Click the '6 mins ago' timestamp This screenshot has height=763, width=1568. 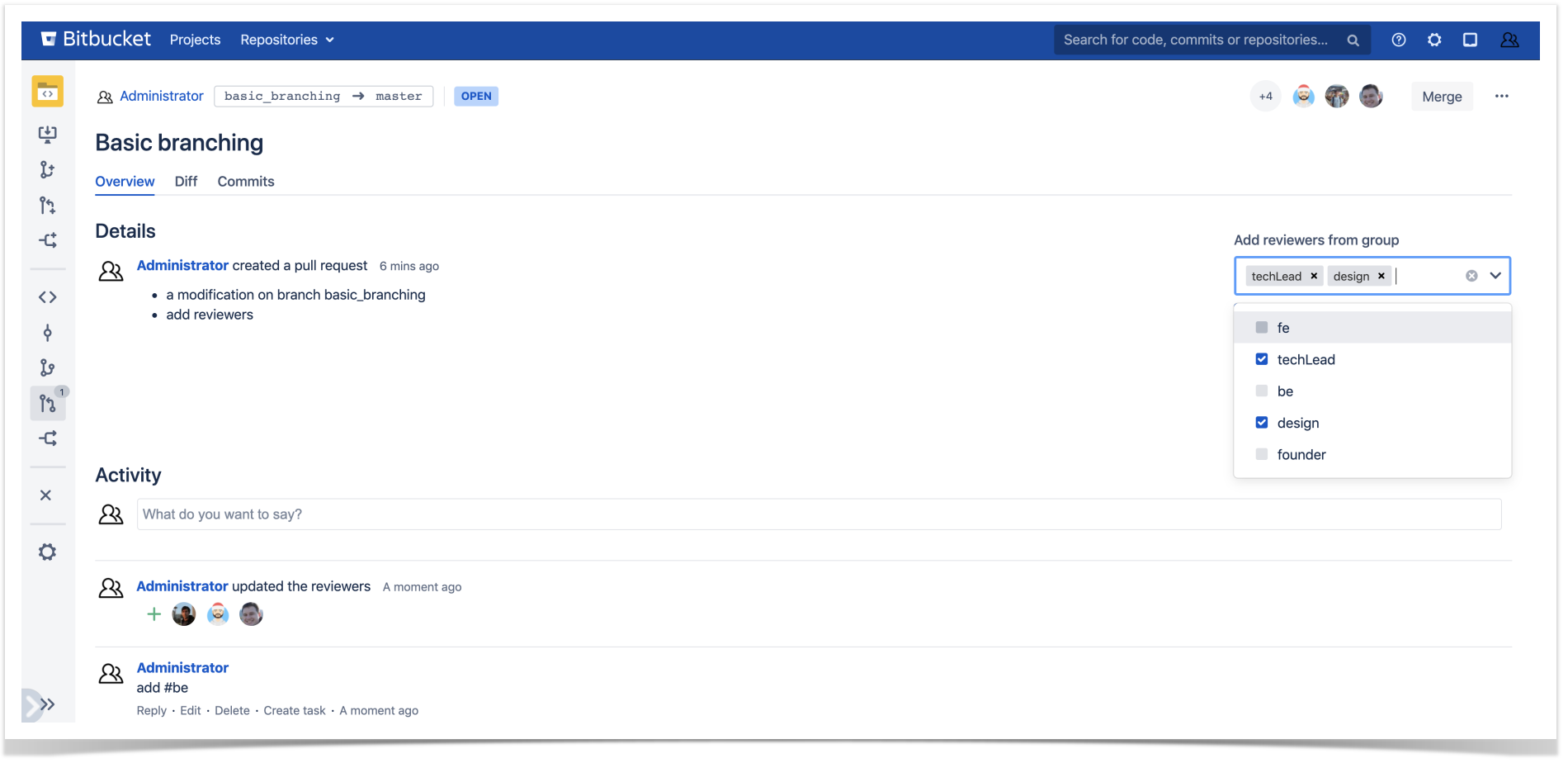(x=409, y=267)
